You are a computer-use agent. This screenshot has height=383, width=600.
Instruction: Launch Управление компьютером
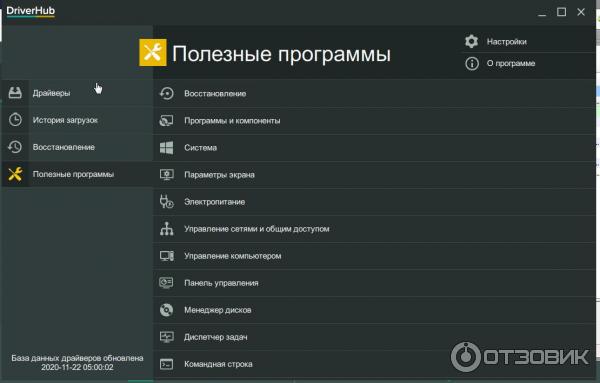click(x=375, y=256)
